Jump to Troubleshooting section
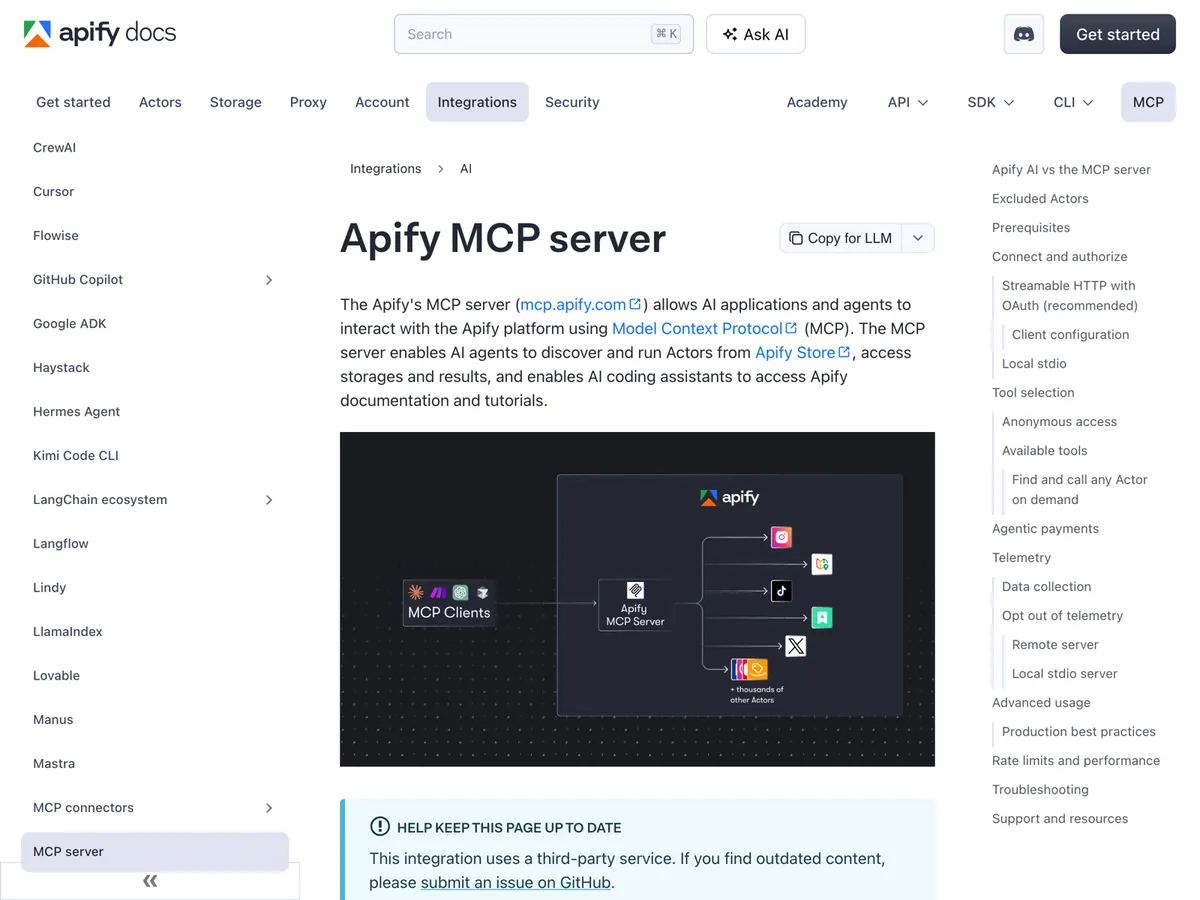Screen dimensions: 1200x900 [1040, 790]
